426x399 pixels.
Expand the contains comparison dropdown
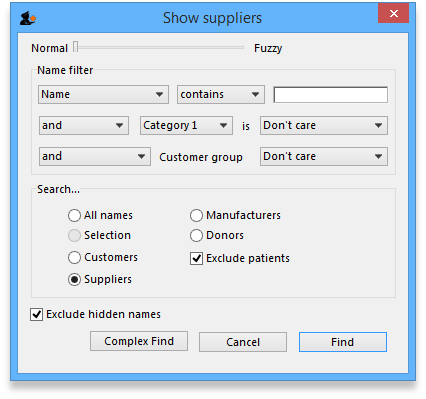coord(221,94)
